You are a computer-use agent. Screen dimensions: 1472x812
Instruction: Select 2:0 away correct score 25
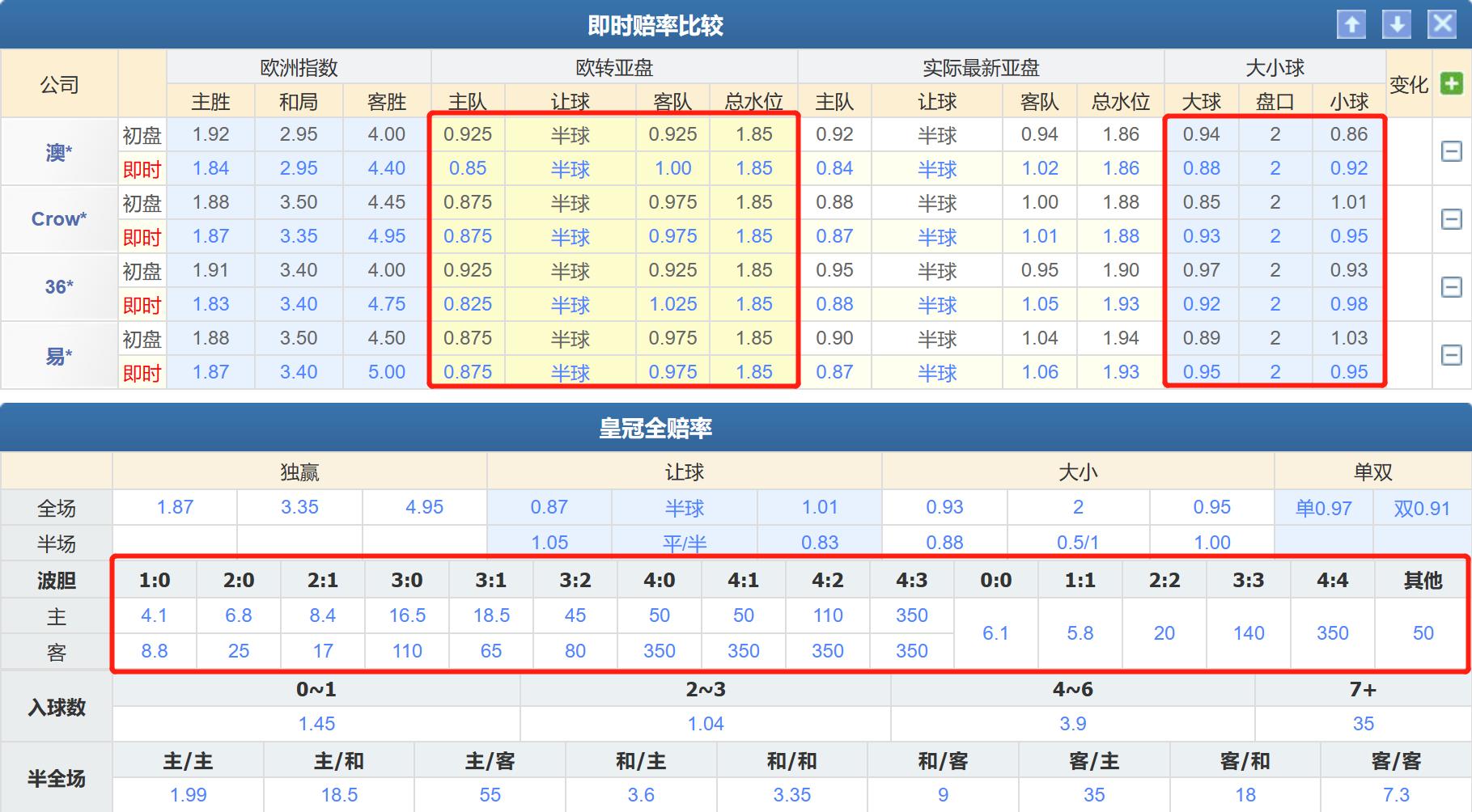pos(239,651)
